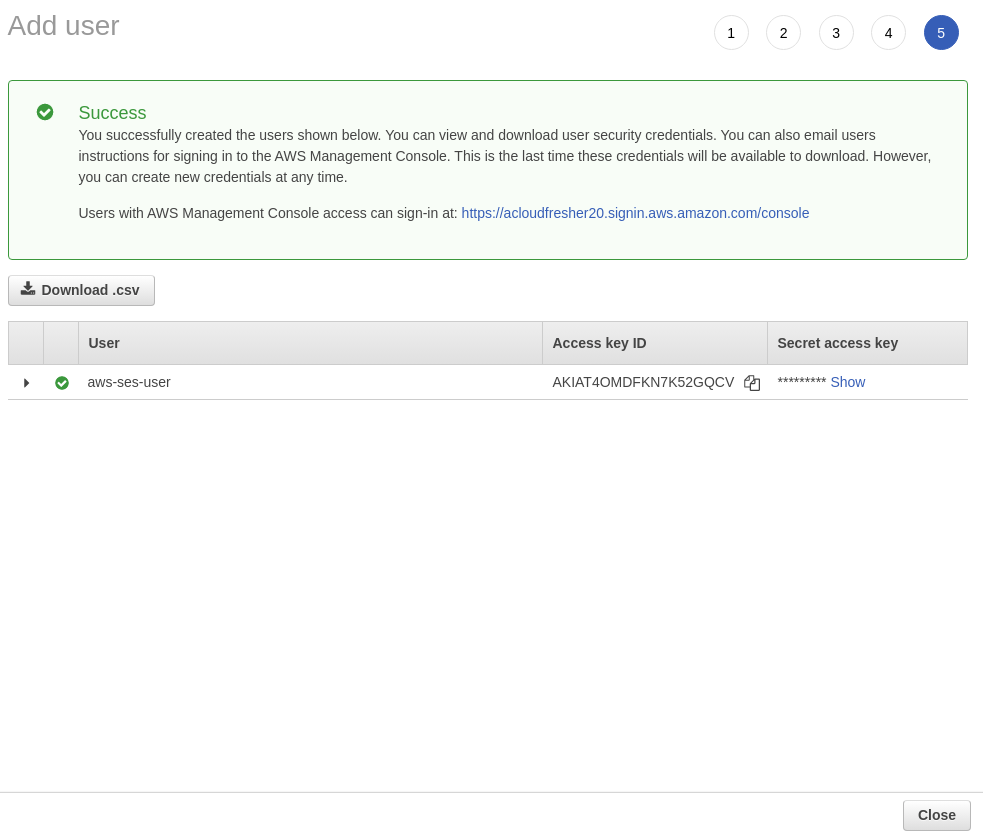Image resolution: width=983 pixels, height=833 pixels.
Task: Select the aws-ses-user name in the table
Action: (x=129, y=382)
